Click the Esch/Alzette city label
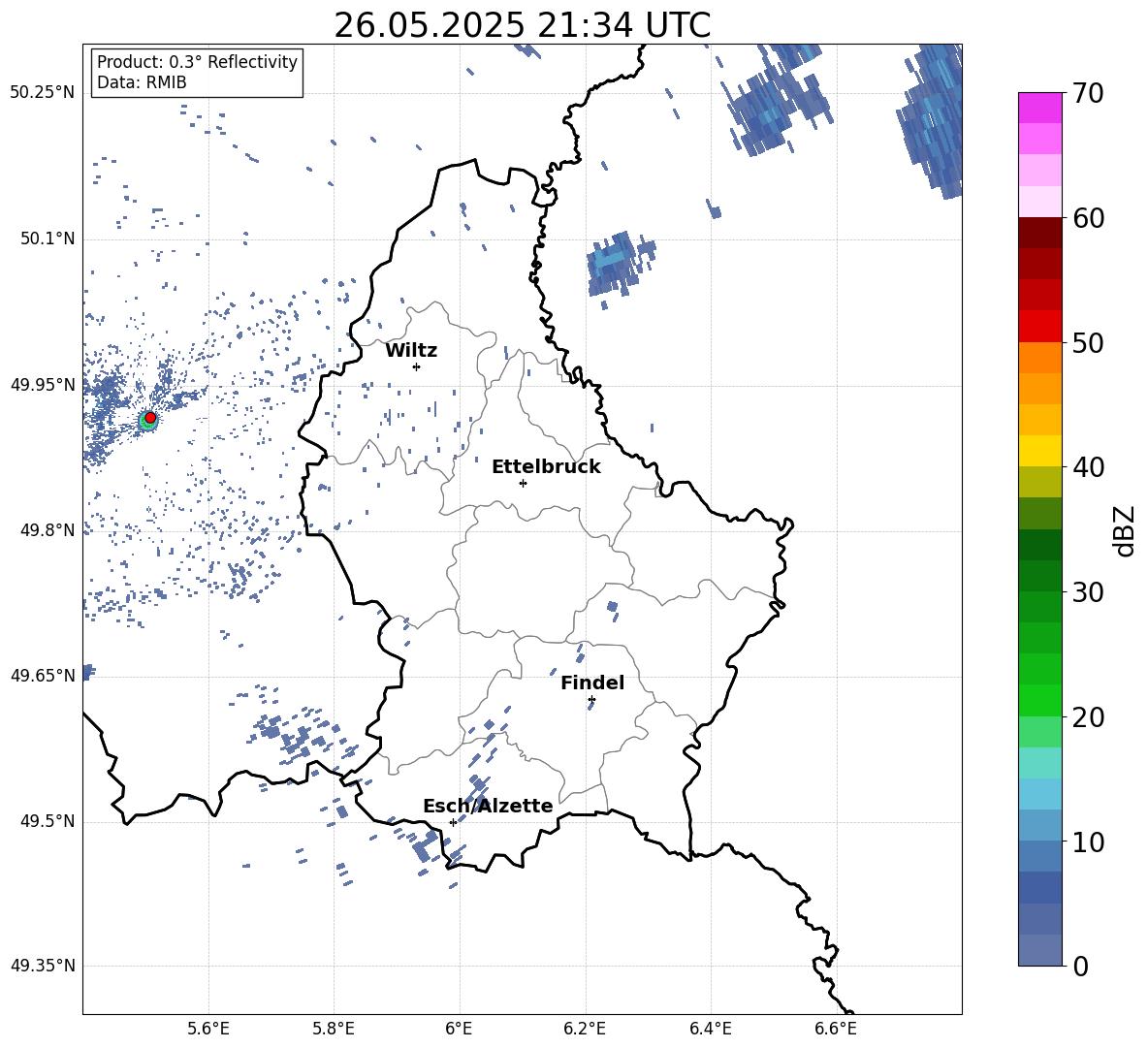1148x1048 pixels. tap(488, 806)
